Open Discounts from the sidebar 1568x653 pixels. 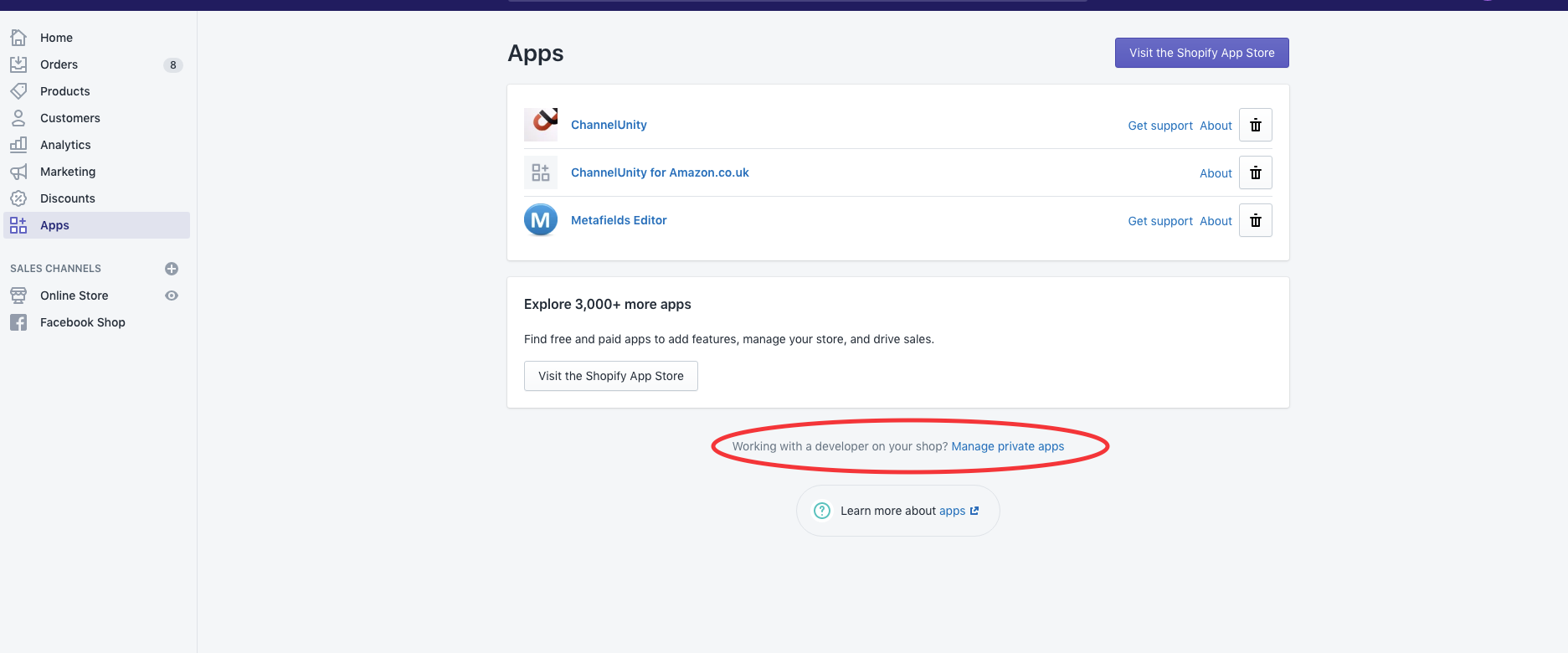click(67, 198)
